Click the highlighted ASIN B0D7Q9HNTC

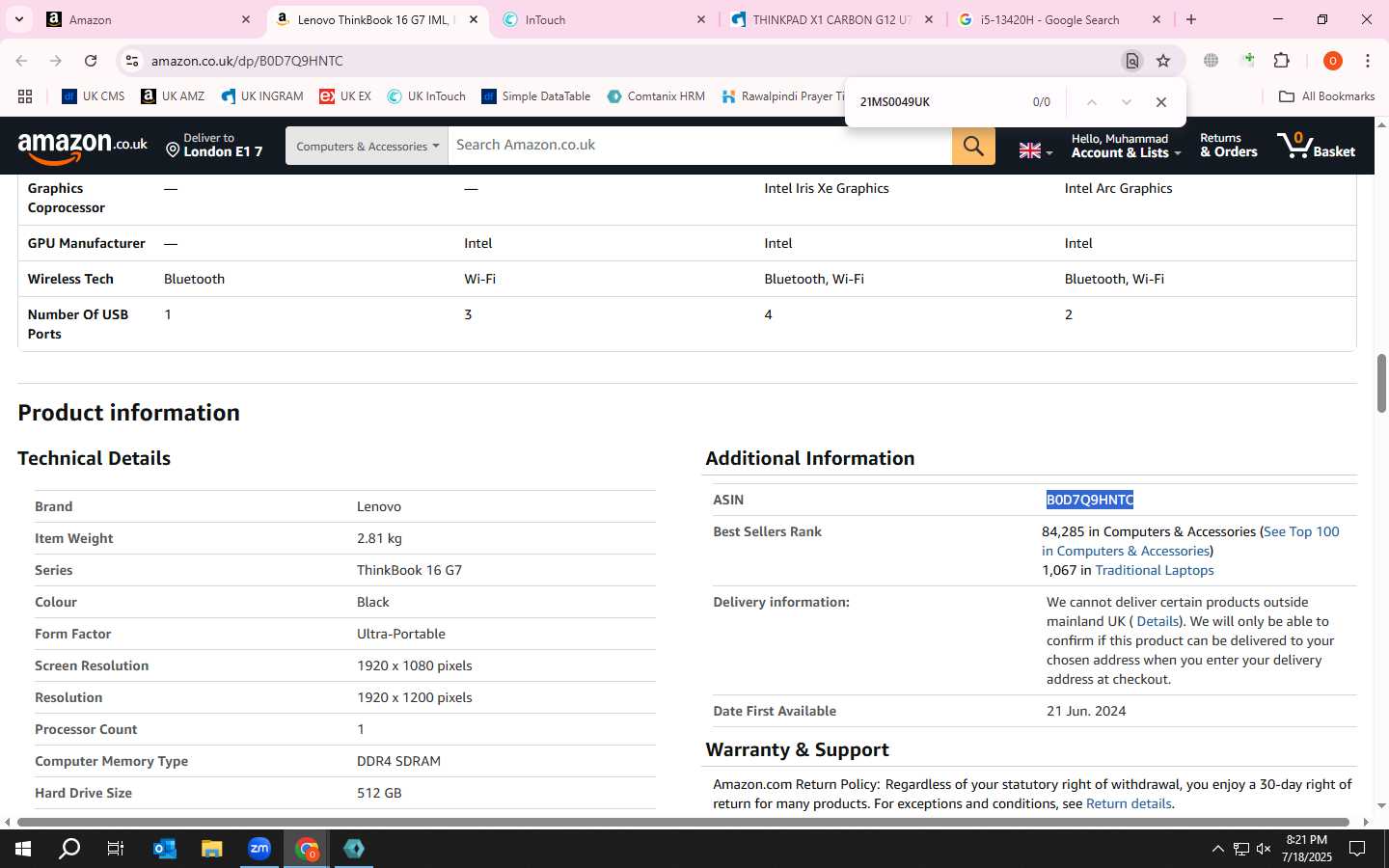click(1090, 500)
